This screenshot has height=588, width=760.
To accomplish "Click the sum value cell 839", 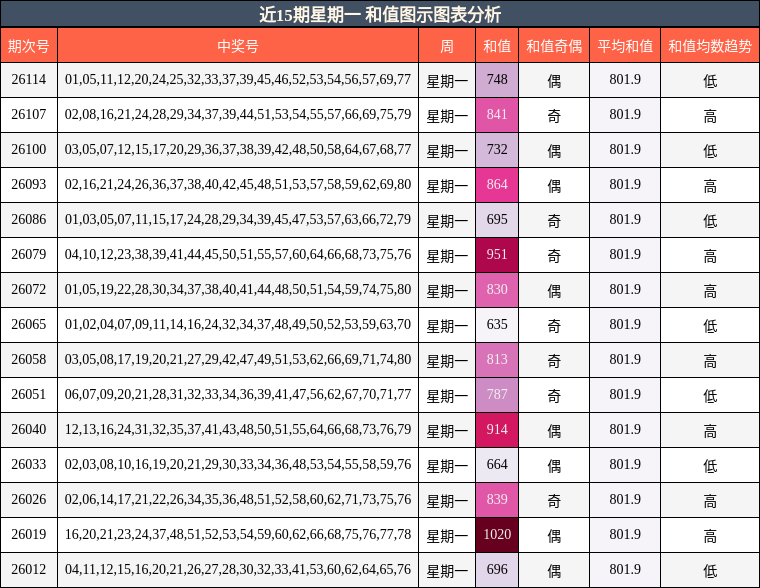I will pyautogui.click(x=497, y=500).
